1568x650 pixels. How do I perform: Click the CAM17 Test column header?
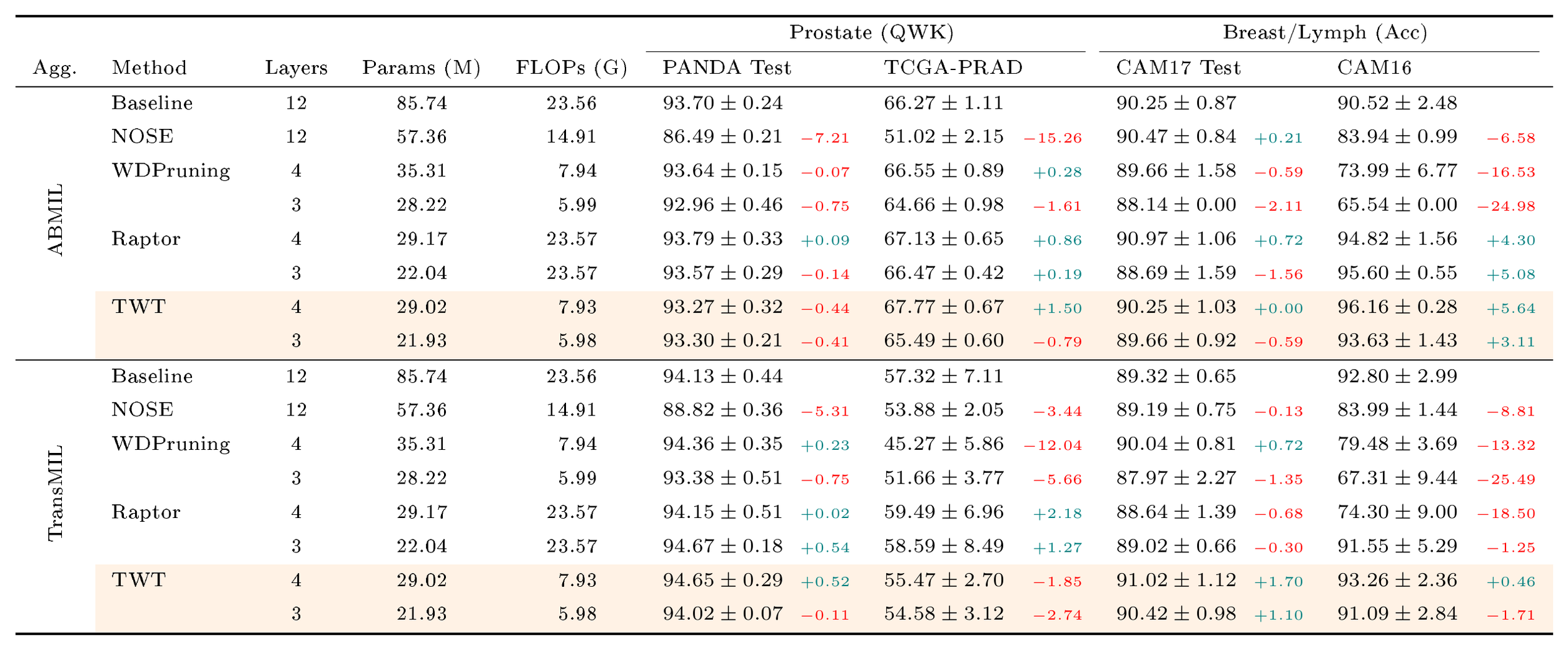tap(1178, 68)
